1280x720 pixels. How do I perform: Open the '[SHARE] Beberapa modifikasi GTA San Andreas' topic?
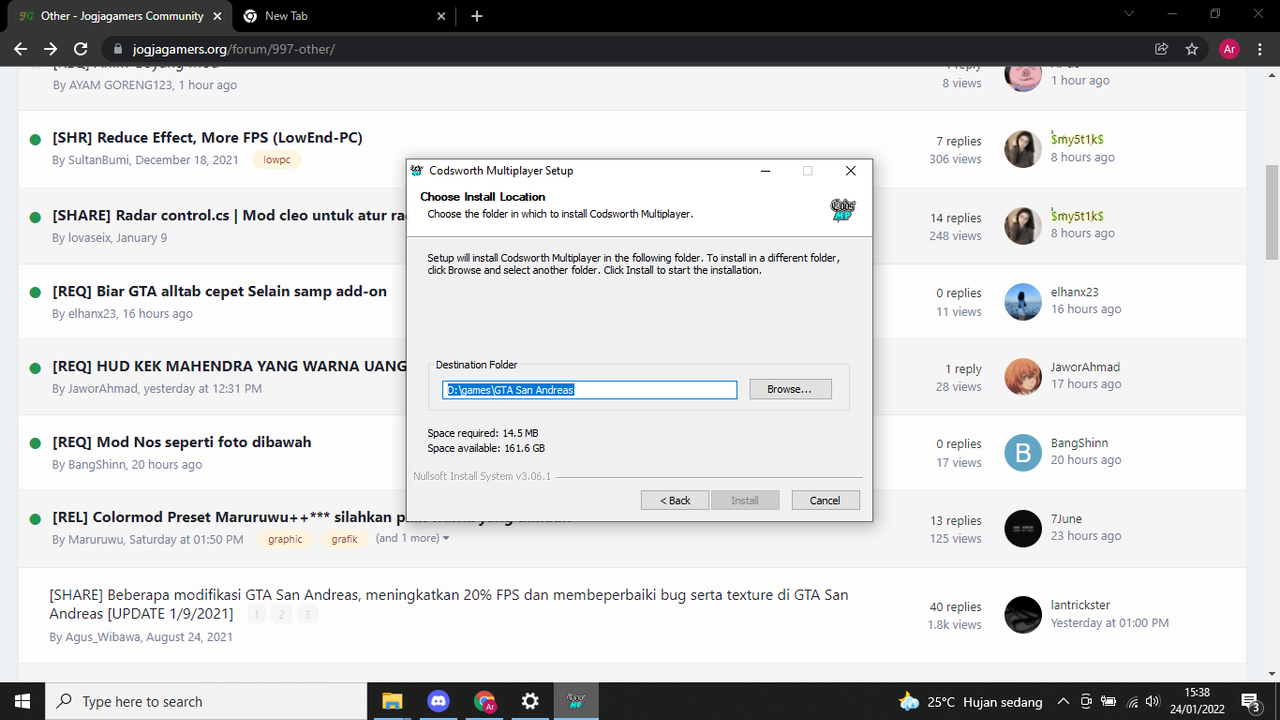click(x=449, y=603)
